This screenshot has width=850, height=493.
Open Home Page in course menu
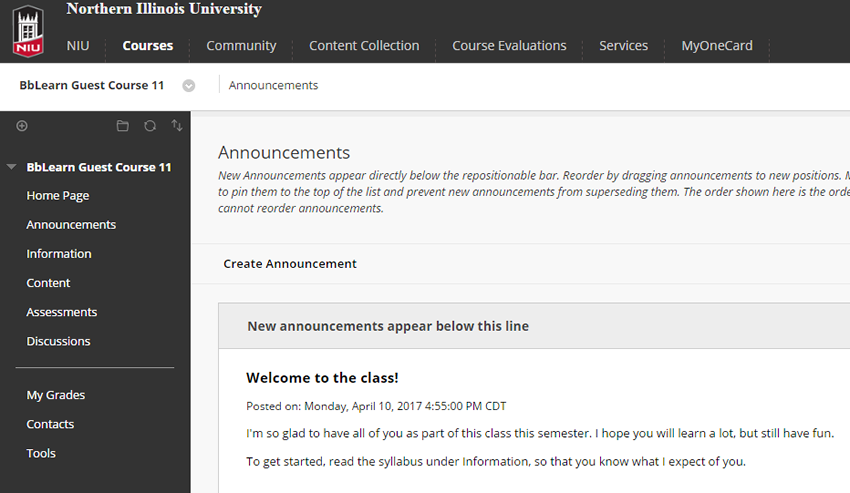pos(58,196)
